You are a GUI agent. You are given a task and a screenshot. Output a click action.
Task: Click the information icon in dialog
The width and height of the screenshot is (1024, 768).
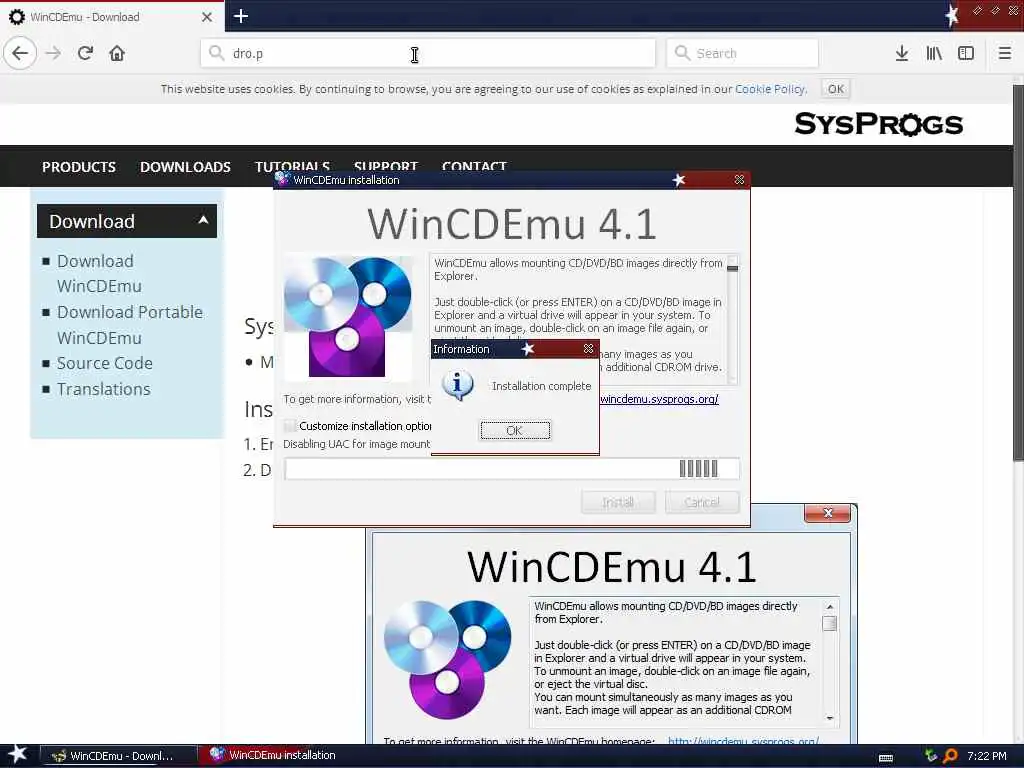pyautogui.click(x=458, y=385)
